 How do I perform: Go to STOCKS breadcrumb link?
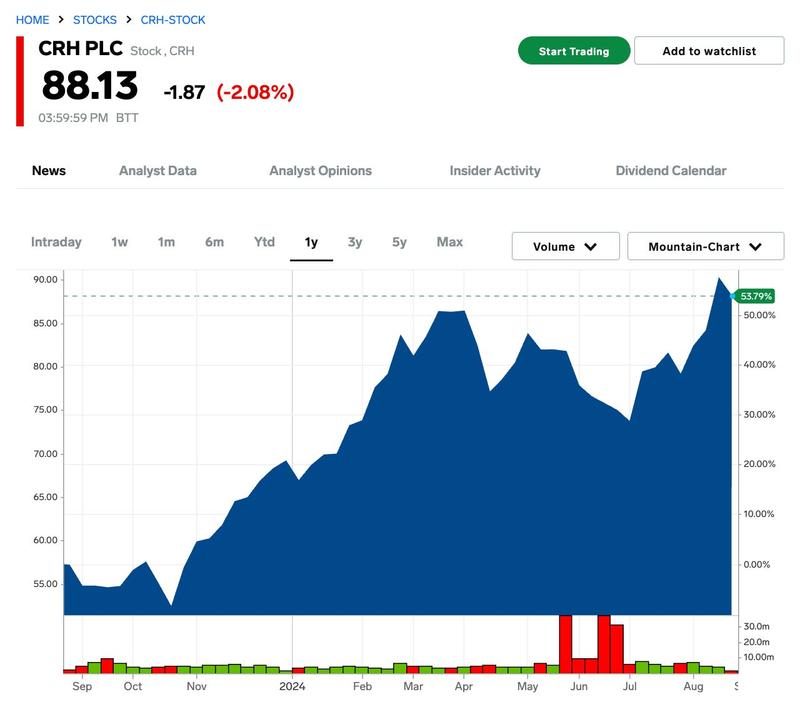pyautogui.click(x=95, y=20)
